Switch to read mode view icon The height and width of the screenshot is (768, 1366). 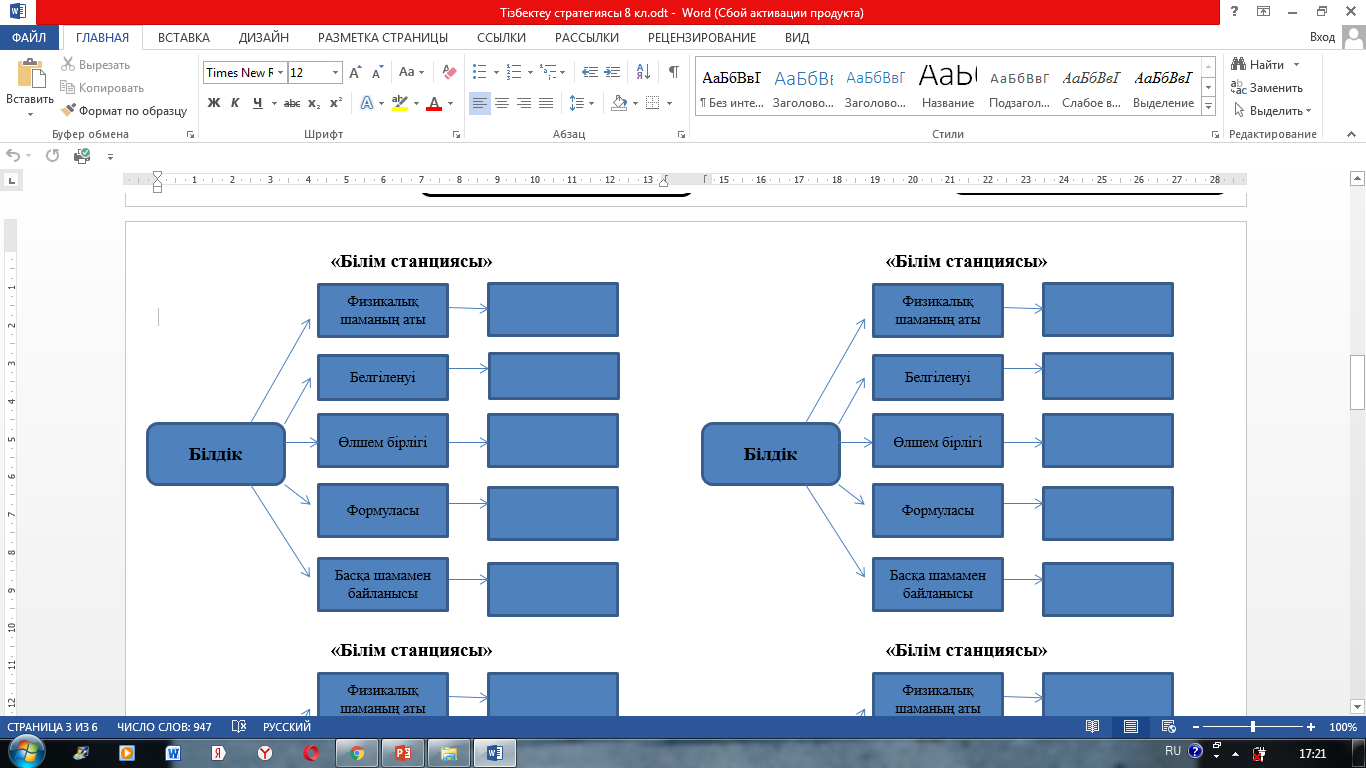(x=1093, y=727)
